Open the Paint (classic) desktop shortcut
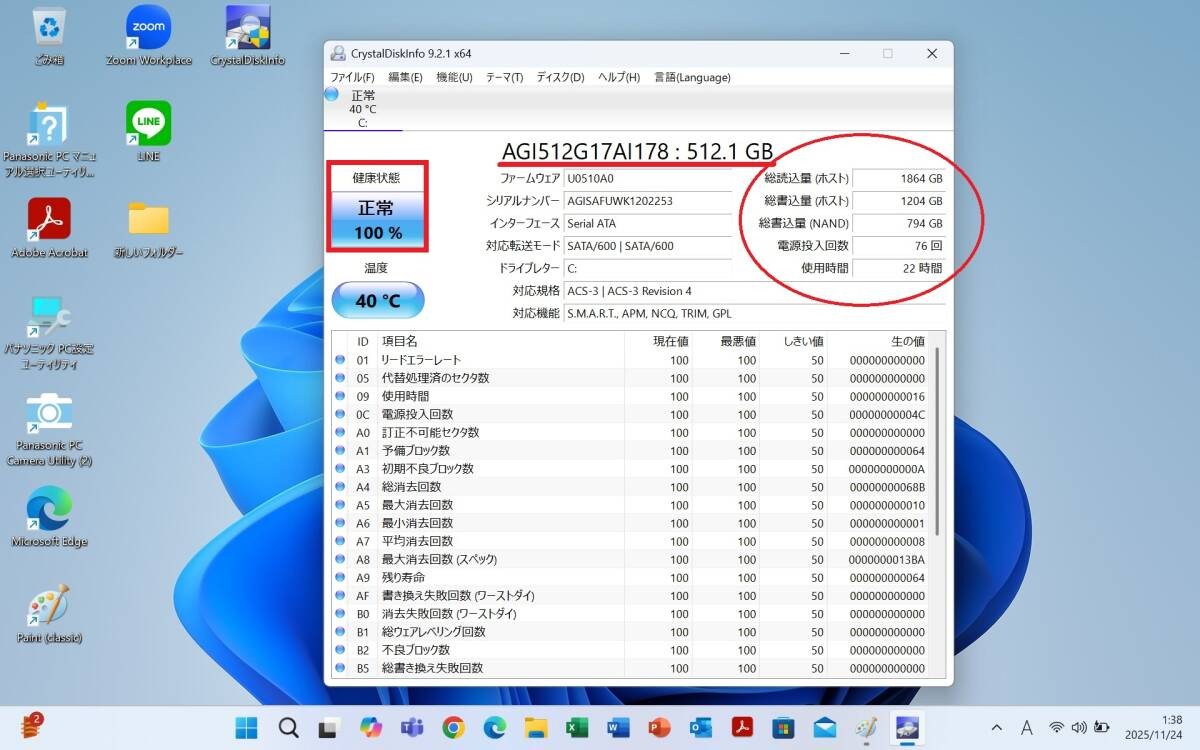 (48, 614)
